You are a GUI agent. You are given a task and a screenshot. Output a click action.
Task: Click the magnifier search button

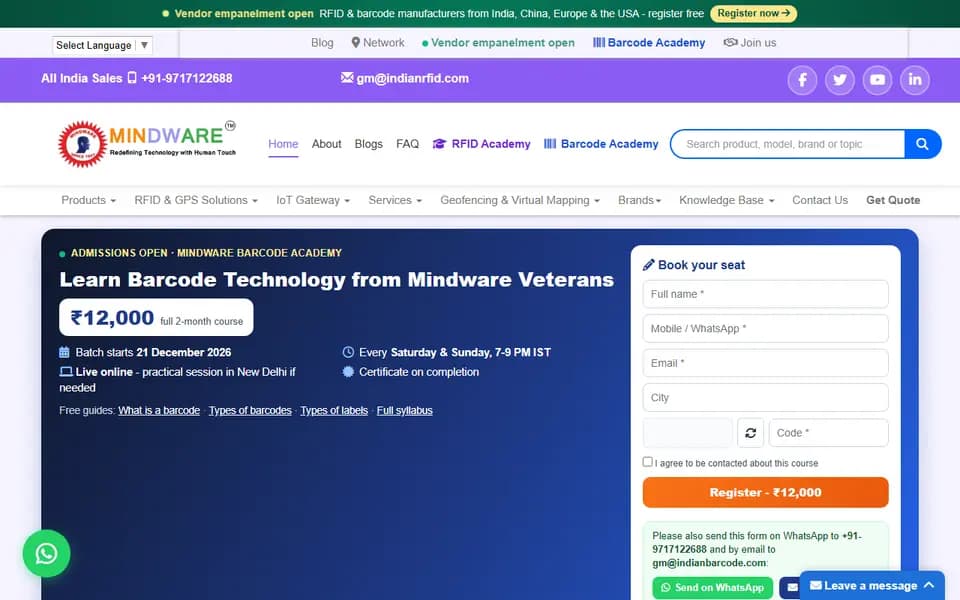click(x=922, y=144)
